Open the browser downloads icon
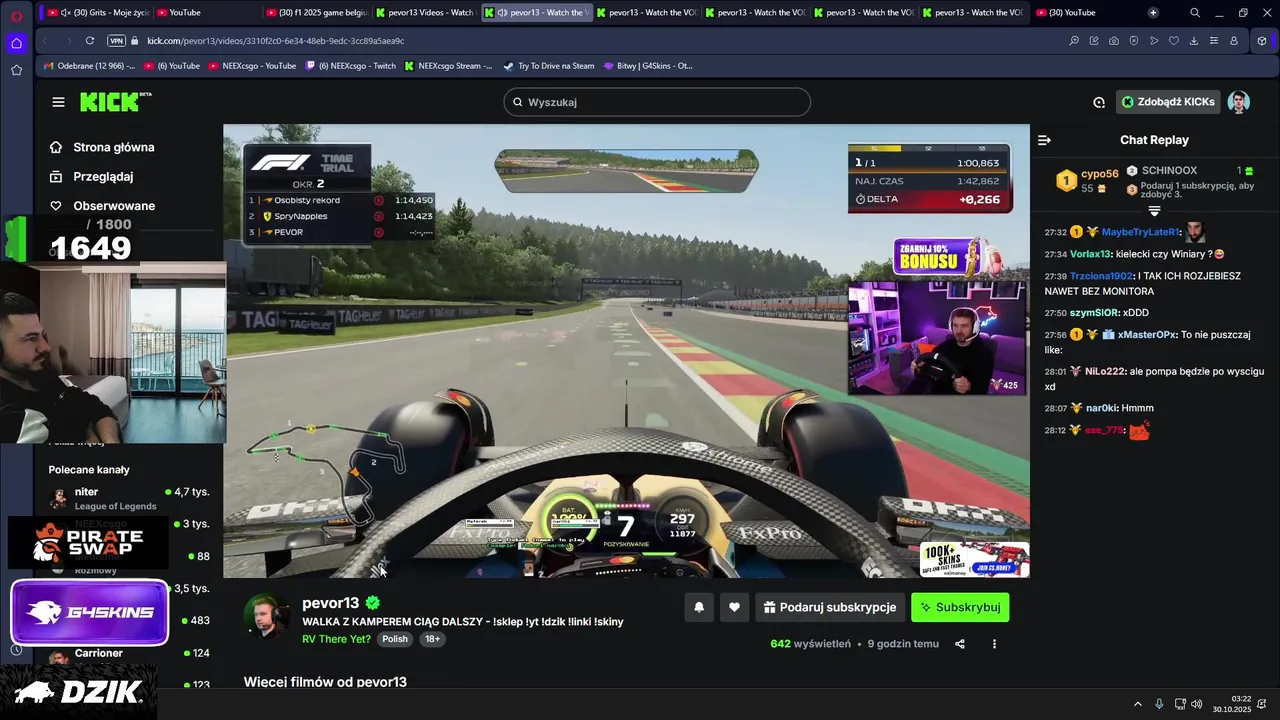This screenshot has height=720, width=1280. 1194,41
